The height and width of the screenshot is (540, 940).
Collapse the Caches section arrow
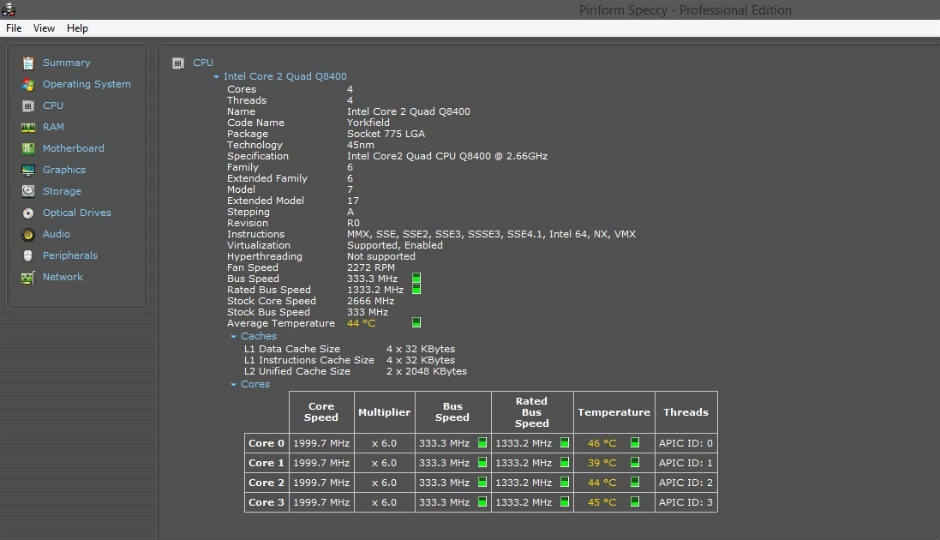point(234,337)
